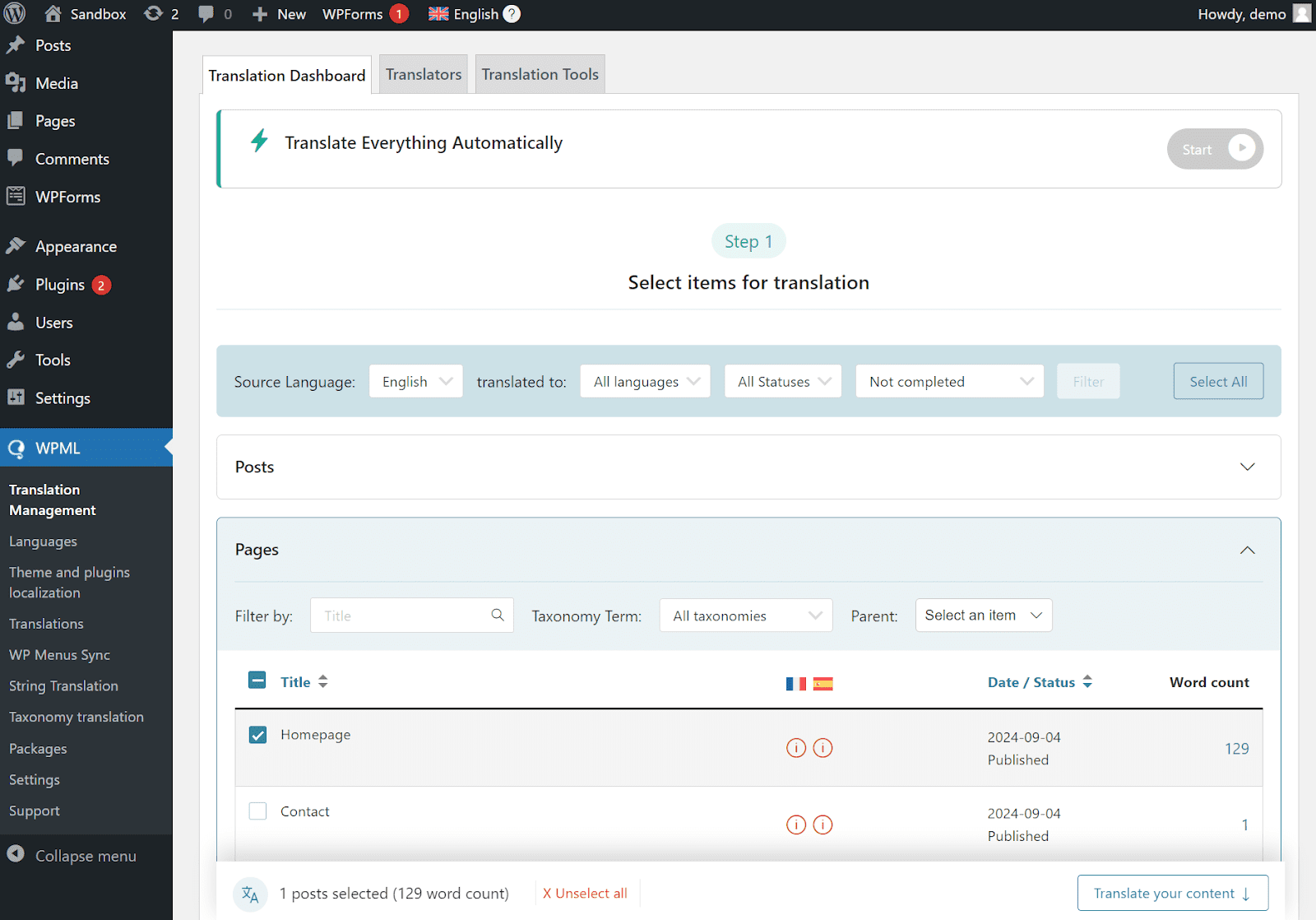Click the translation icon in the bottom selection bar
The height and width of the screenshot is (920, 1316).
251,894
